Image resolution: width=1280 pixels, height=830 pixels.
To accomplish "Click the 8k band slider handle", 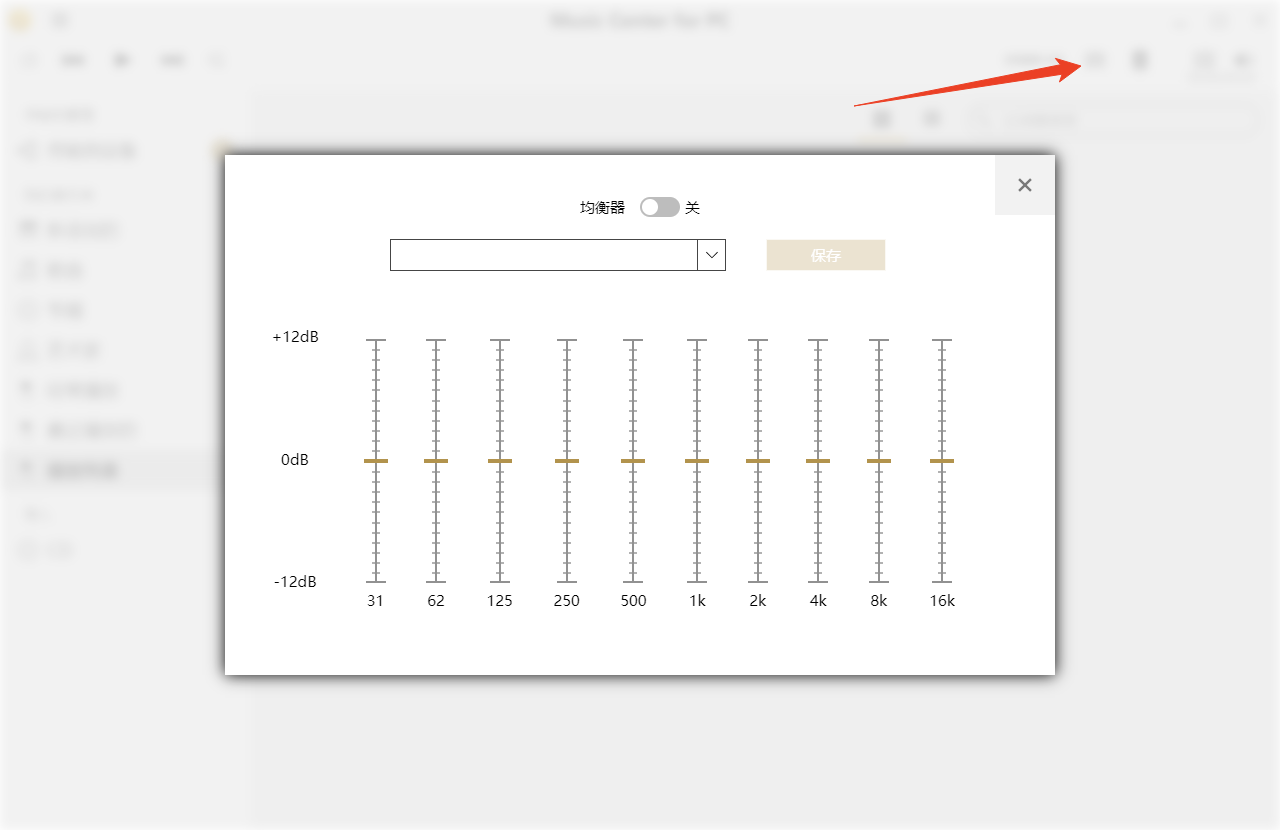I will pyautogui.click(x=879, y=461).
